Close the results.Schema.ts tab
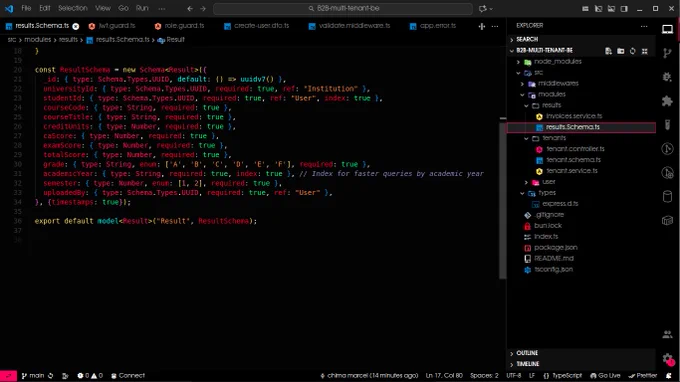The height and width of the screenshot is (382, 680). click(76, 26)
